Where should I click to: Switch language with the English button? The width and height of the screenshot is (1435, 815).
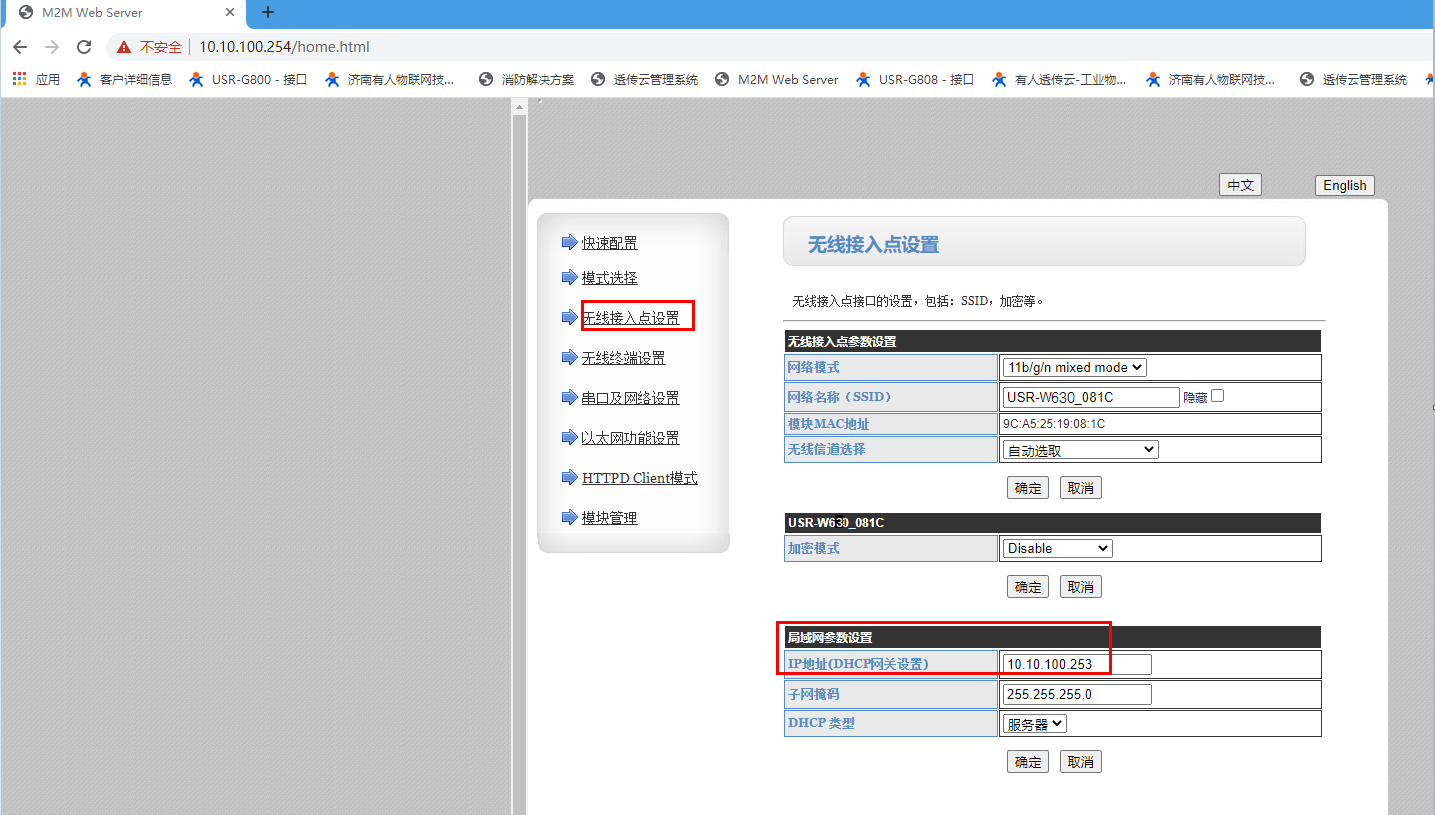point(1344,185)
